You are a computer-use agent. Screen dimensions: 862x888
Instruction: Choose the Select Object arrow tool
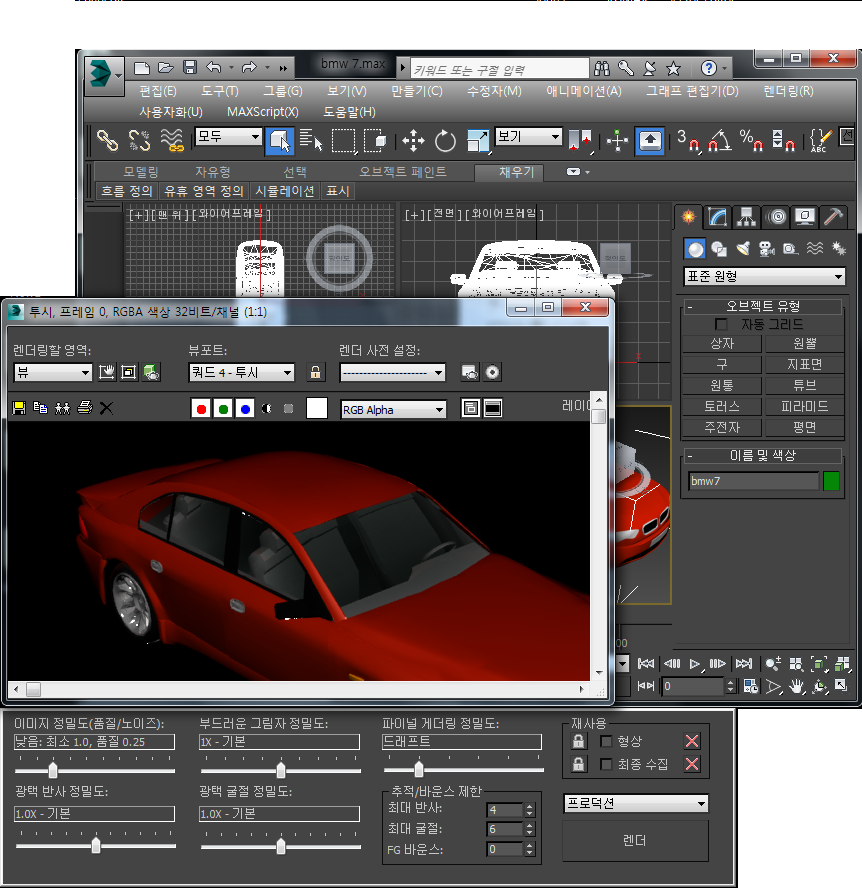point(280,140)
